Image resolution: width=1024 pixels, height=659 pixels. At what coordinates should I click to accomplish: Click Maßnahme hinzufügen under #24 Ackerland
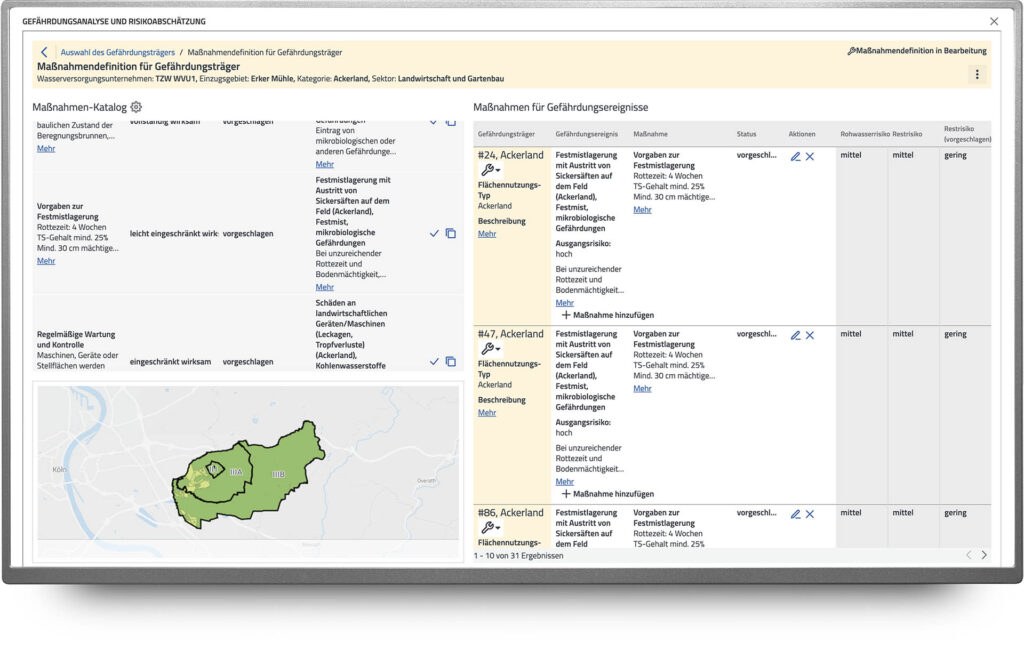[x=607, y=315]
